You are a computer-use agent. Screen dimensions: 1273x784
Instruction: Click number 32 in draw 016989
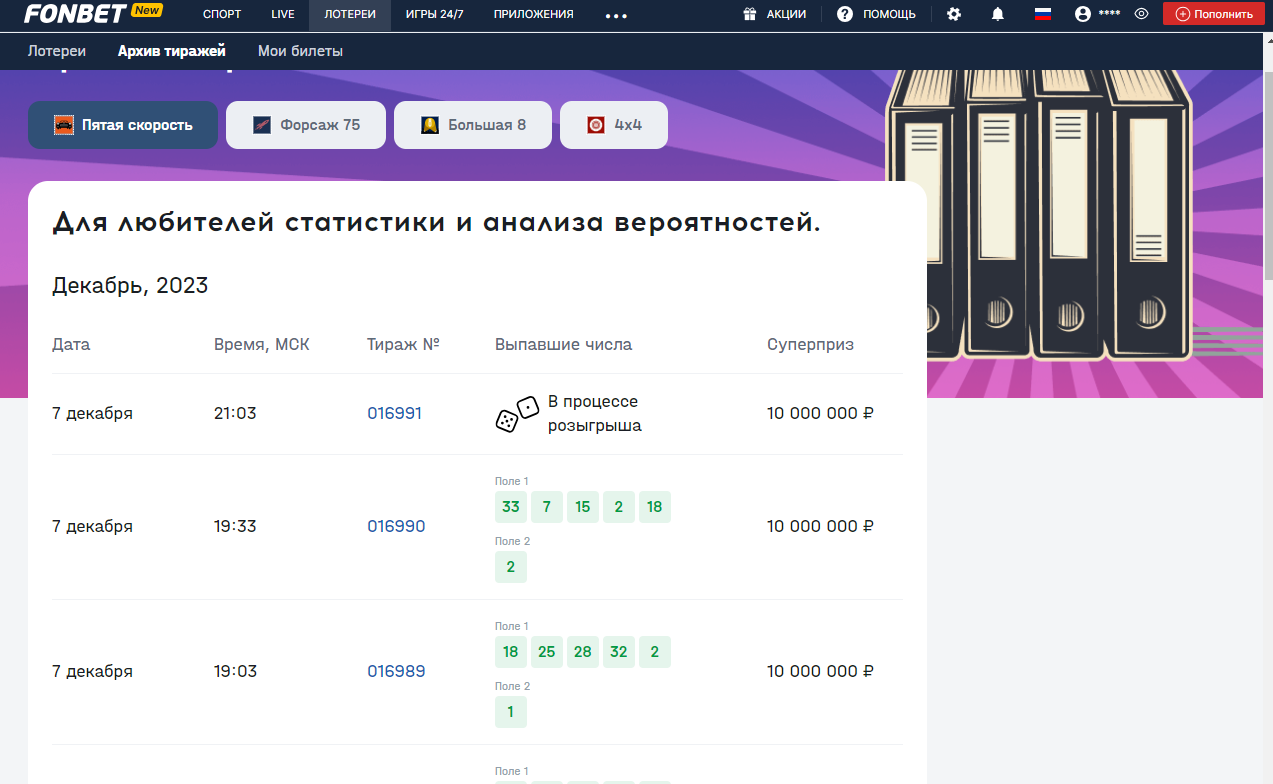point(619,652)
